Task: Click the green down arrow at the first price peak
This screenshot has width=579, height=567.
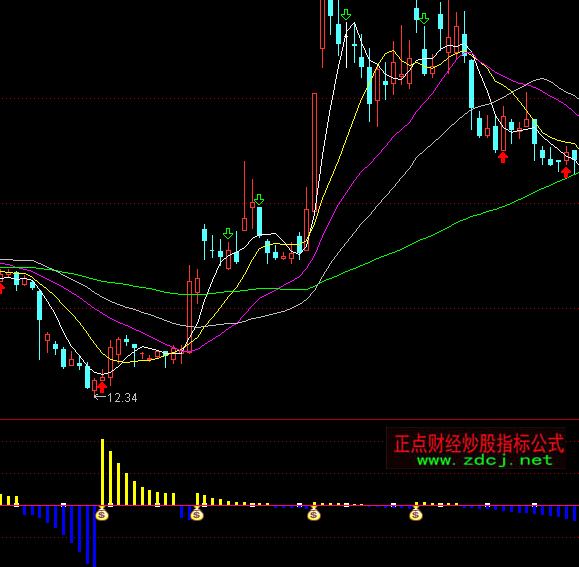Action: point(346,15)
